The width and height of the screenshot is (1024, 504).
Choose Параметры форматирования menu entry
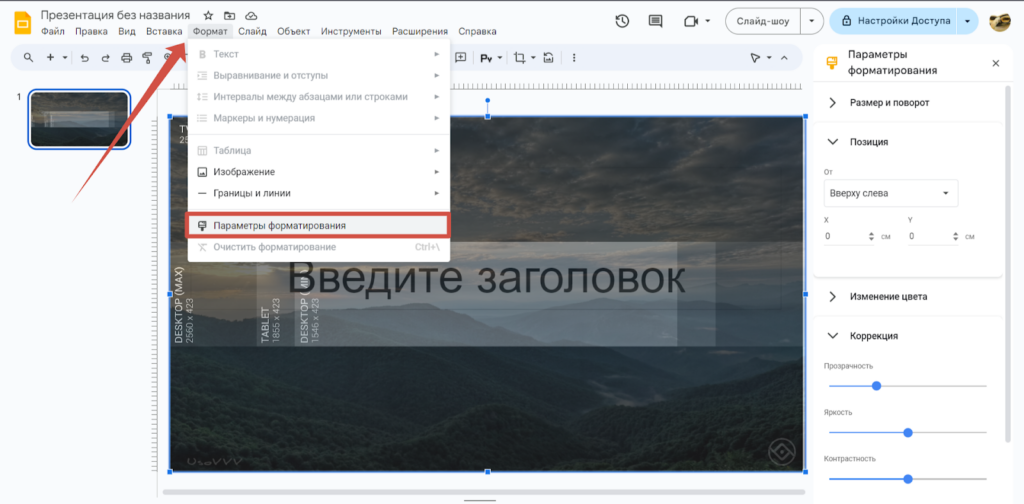tap(319, 225)
